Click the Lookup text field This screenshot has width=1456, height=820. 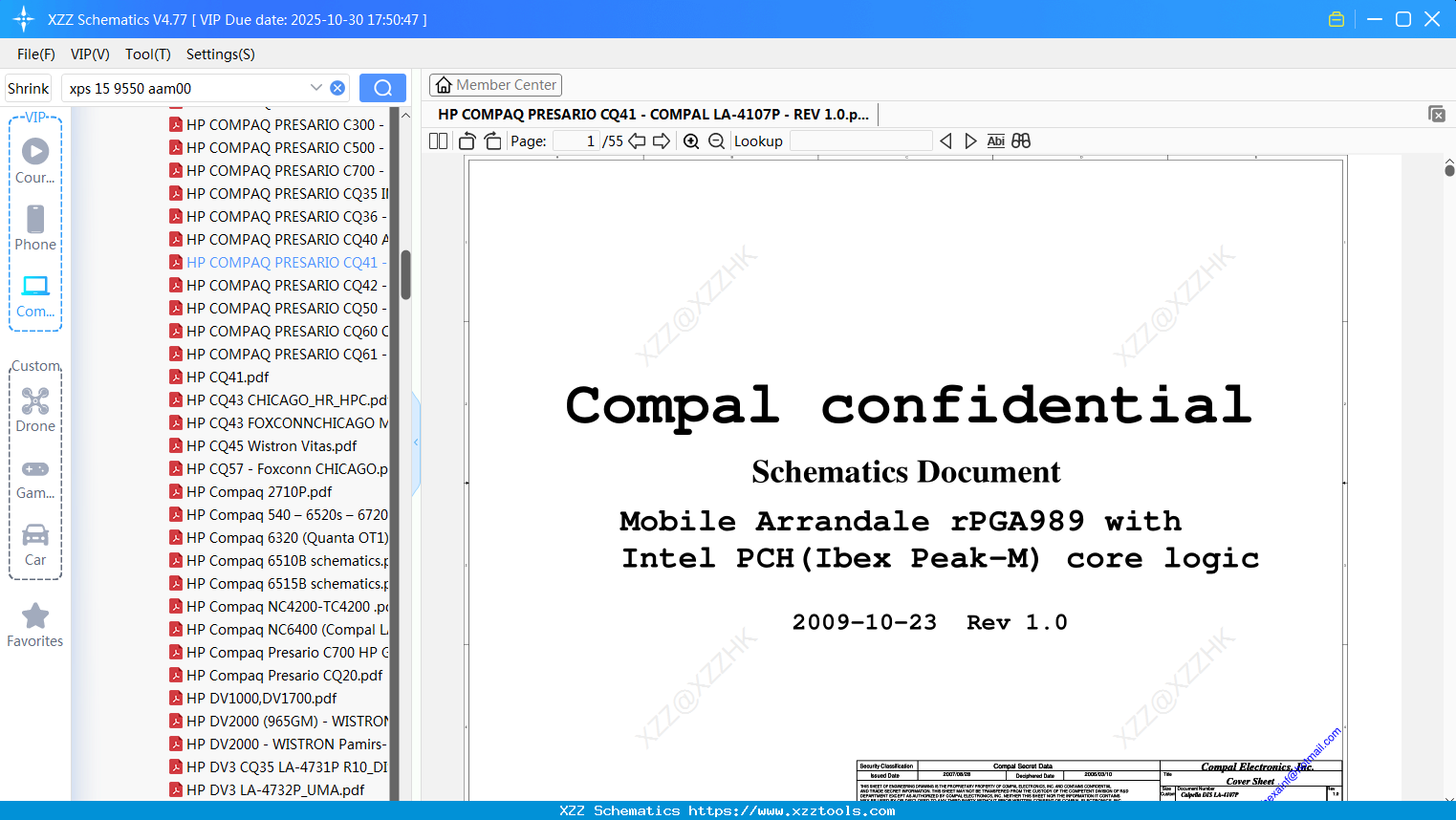860,141
